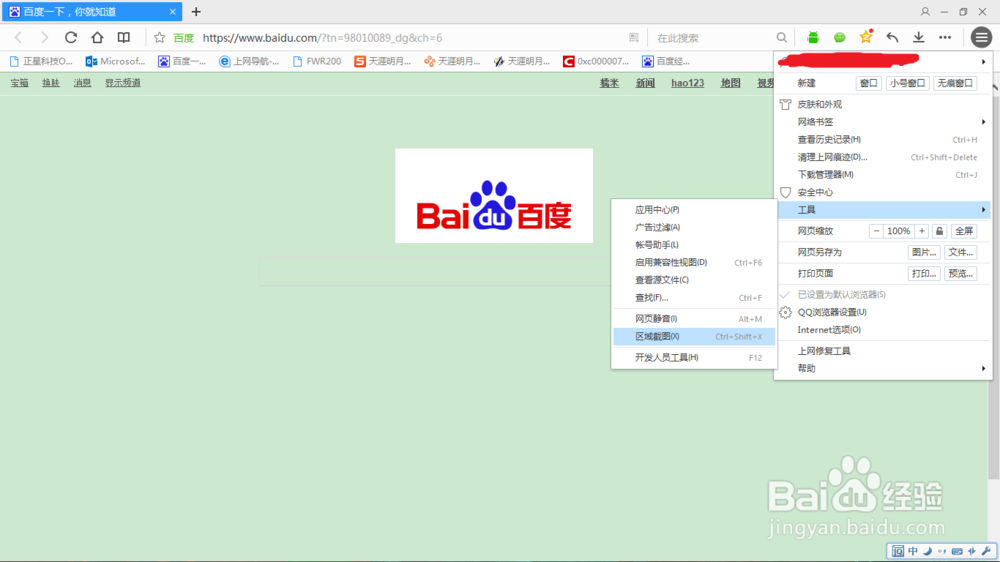Show more toolbar extensions ellipsis
The height and width of the screenshot is (562, 1000).
coord(945,38)
